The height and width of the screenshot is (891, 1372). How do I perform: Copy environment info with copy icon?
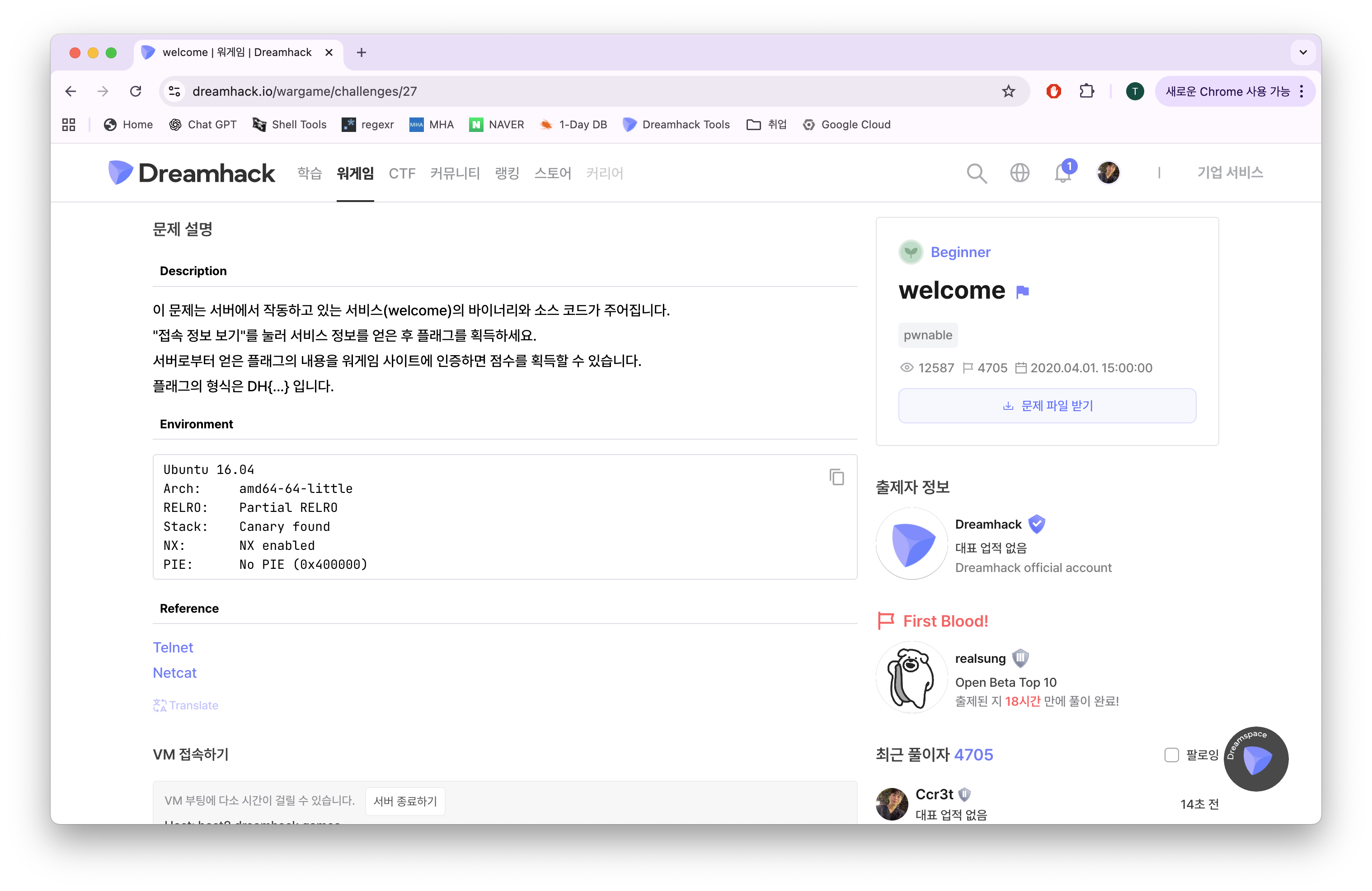(836, 477)
